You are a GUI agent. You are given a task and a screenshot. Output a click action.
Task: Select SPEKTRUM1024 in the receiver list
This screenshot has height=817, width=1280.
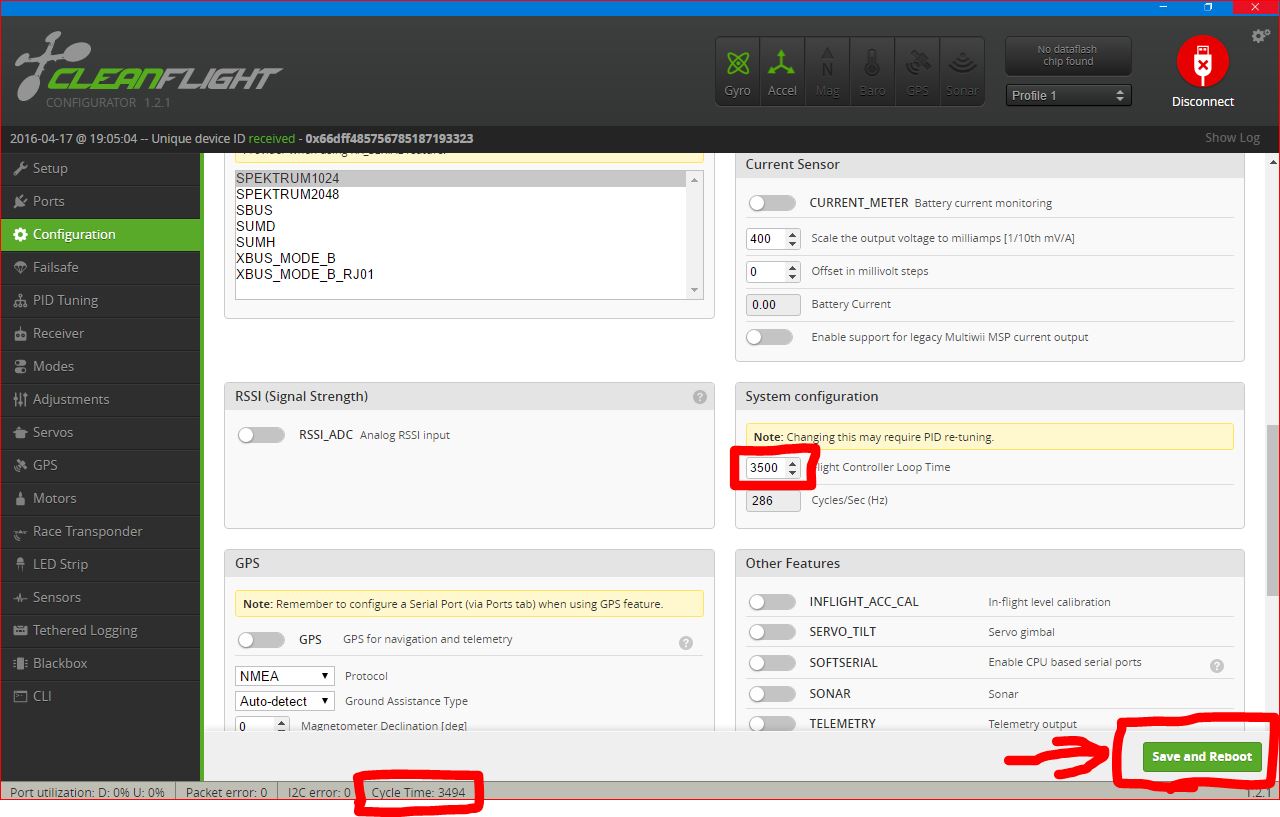coord(461,179)
